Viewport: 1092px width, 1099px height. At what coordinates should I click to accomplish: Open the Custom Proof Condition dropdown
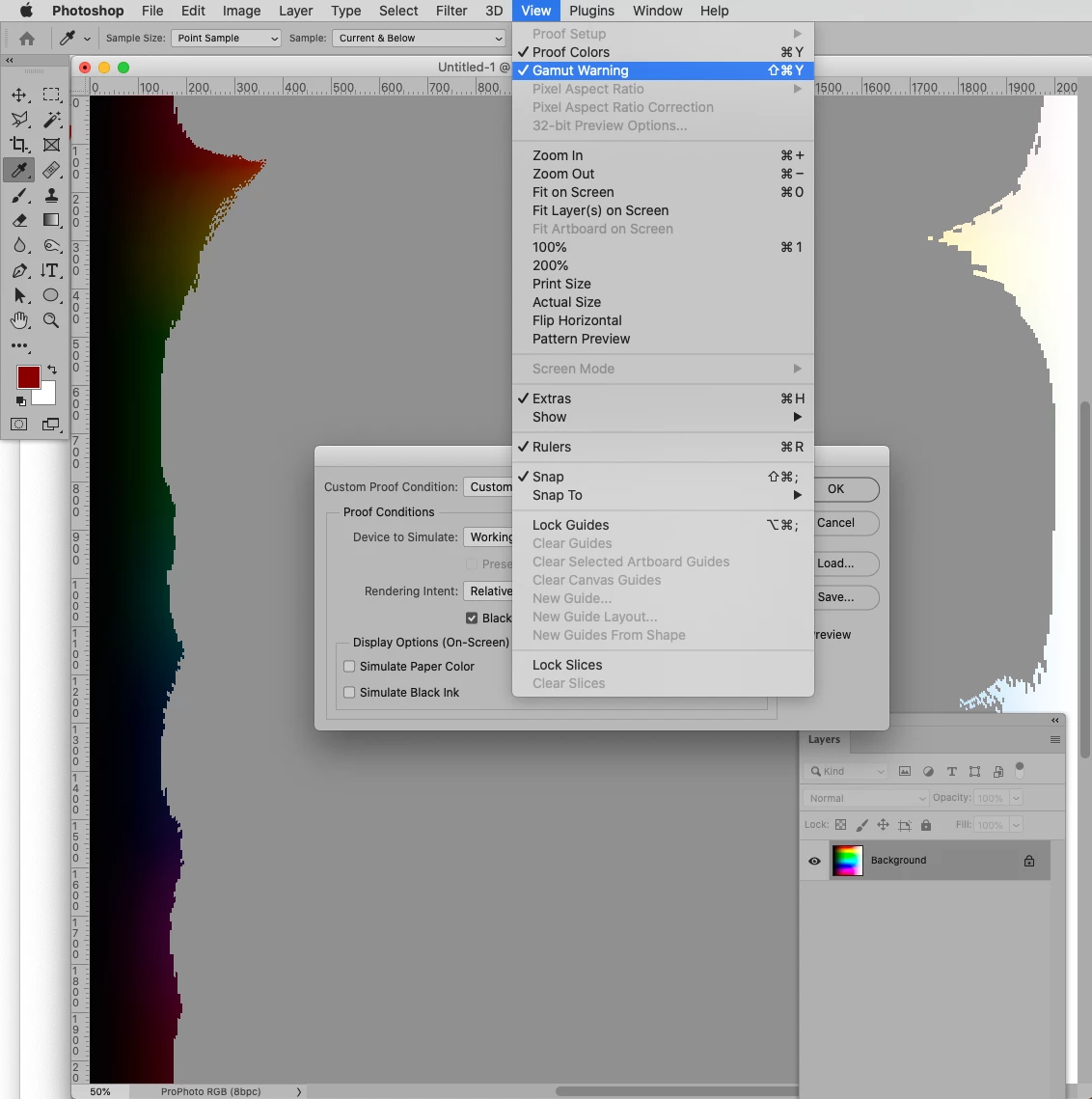[x=488, y=486]
